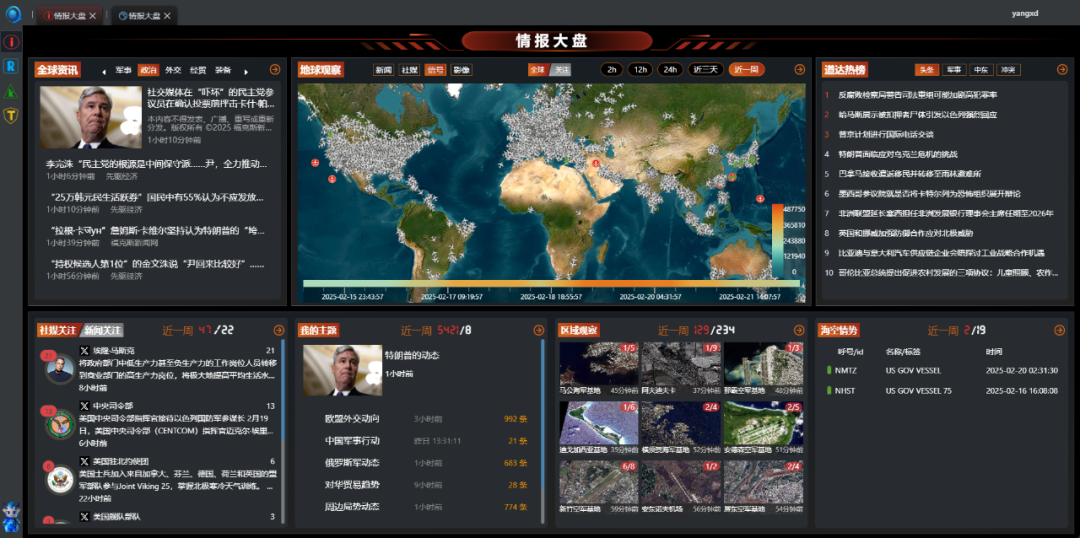The height and width of the screenshot is (538, 1080).
Task: Toggle map scope to 全球
Action: (x=537, y=70)
